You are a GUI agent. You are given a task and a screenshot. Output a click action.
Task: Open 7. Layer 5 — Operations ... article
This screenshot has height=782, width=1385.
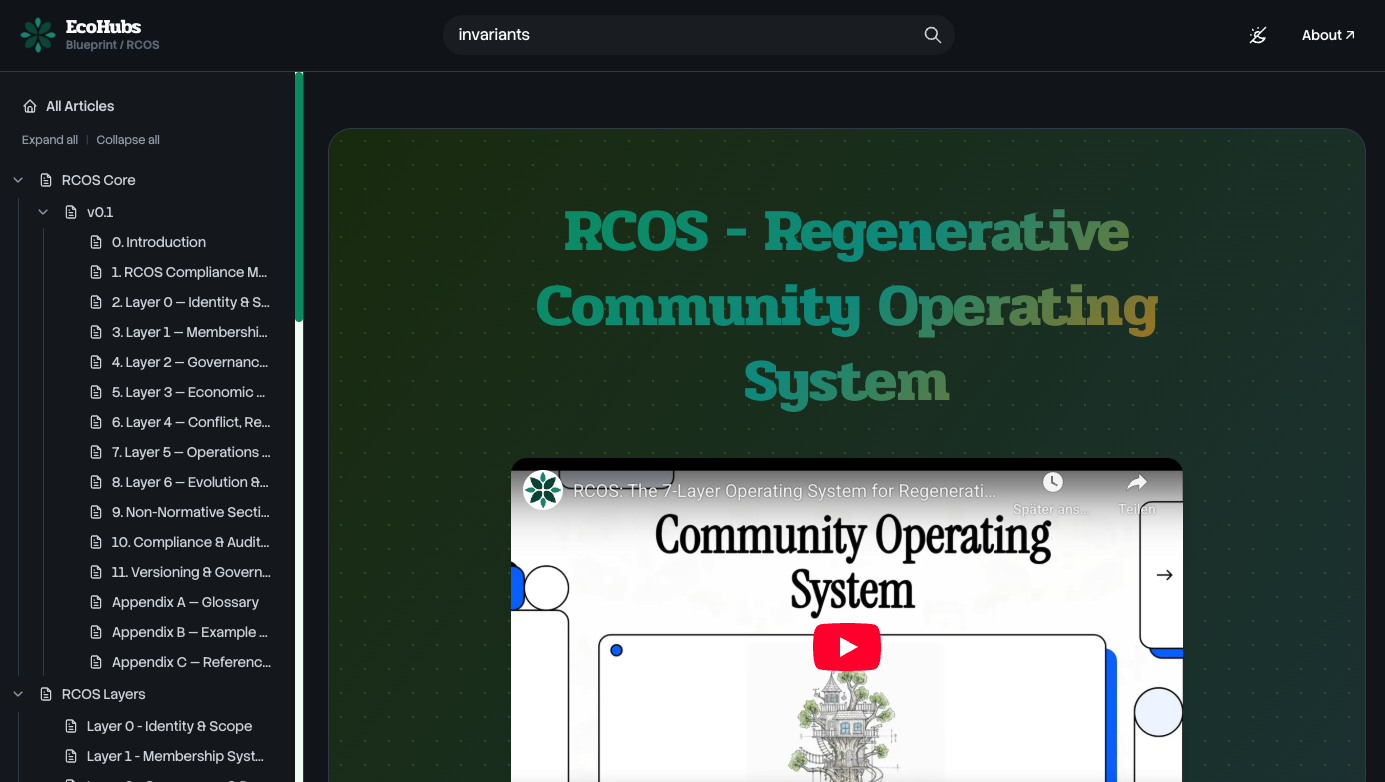pyautogui.click(x=190, y=452)
